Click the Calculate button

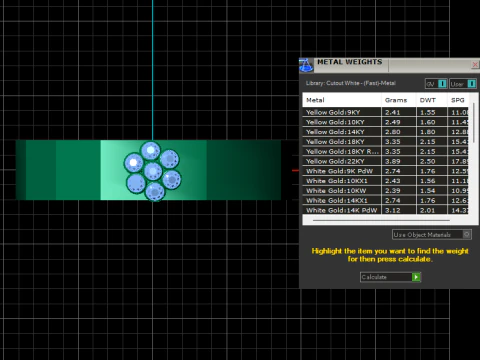pyautogui.click(x=390, y=277)
